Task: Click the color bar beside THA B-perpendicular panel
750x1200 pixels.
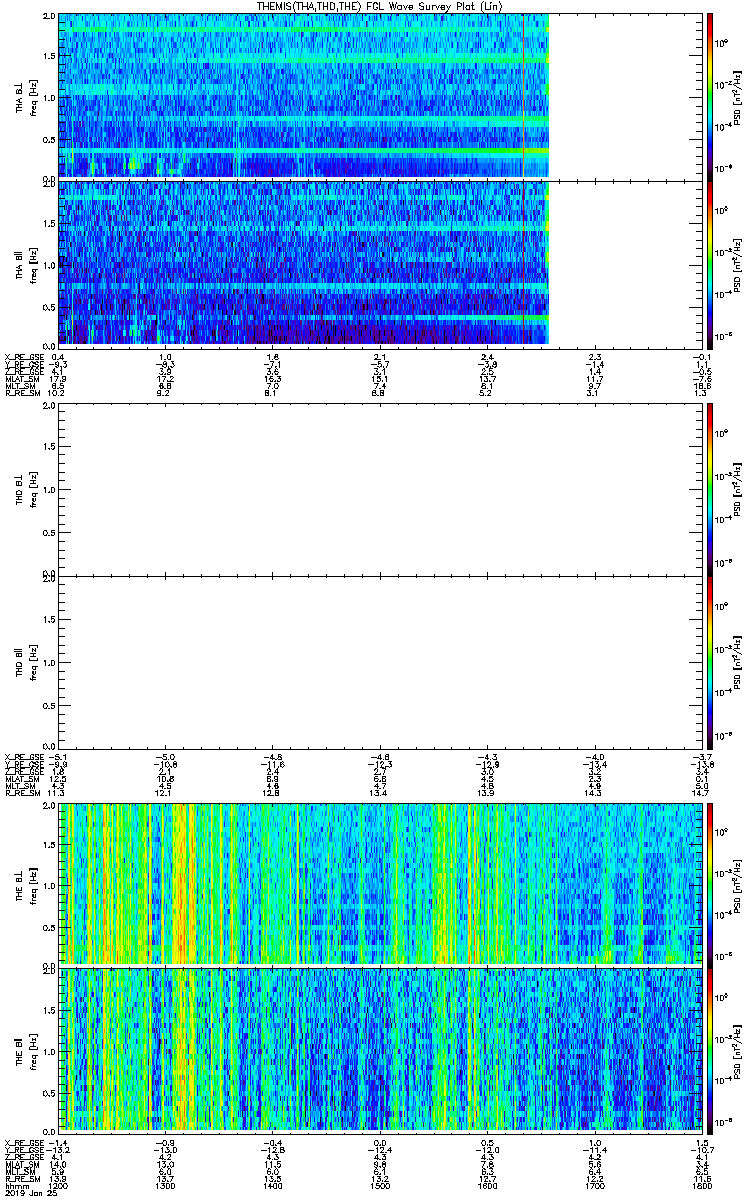Action: 711,95
